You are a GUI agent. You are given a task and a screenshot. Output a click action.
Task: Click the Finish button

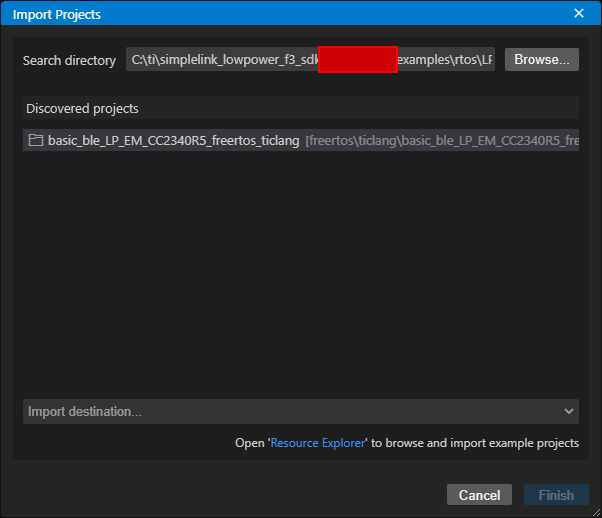pos(556,495)
